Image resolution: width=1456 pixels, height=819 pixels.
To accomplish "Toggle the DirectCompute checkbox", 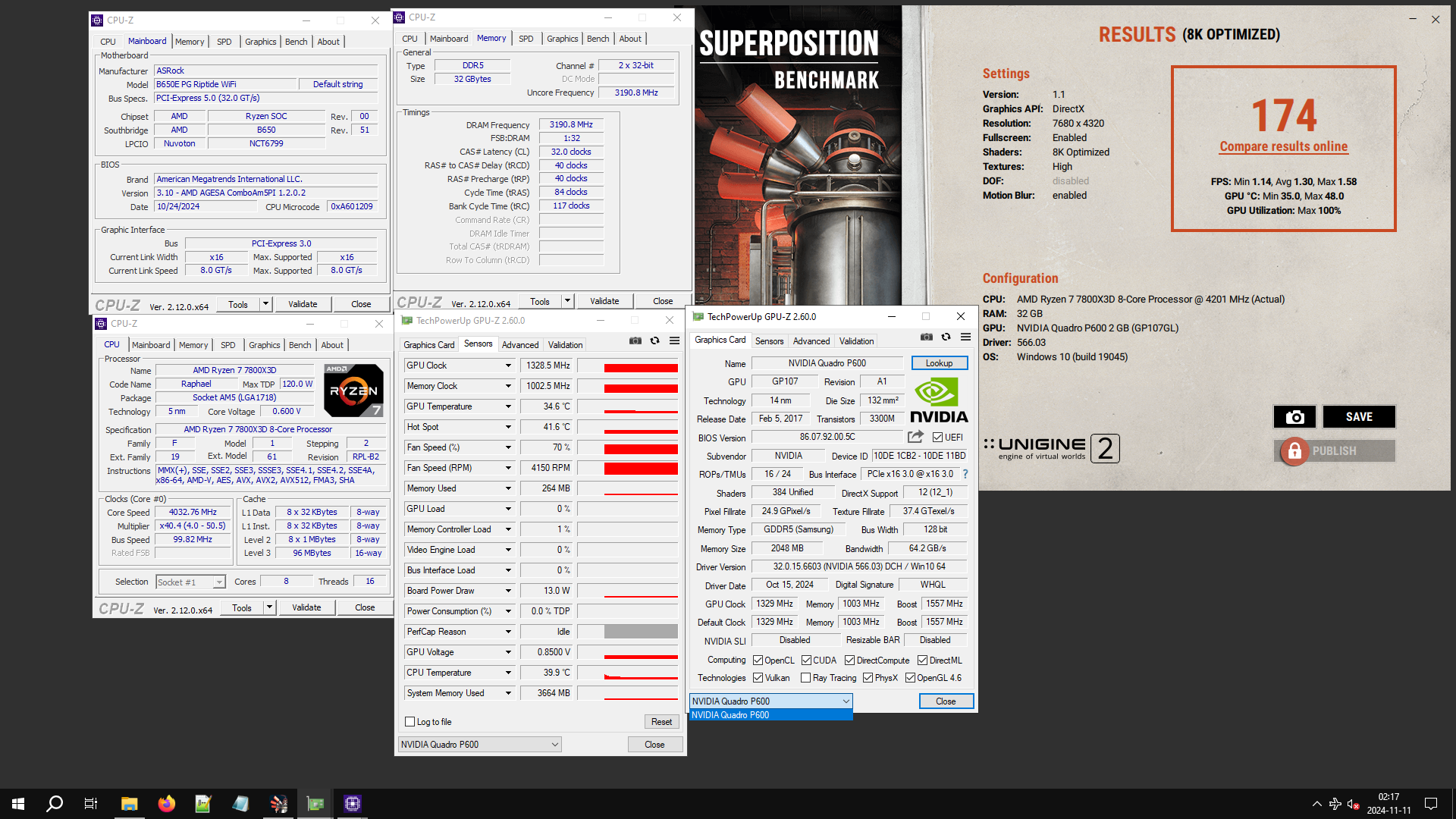I will (x=850, y=661).
